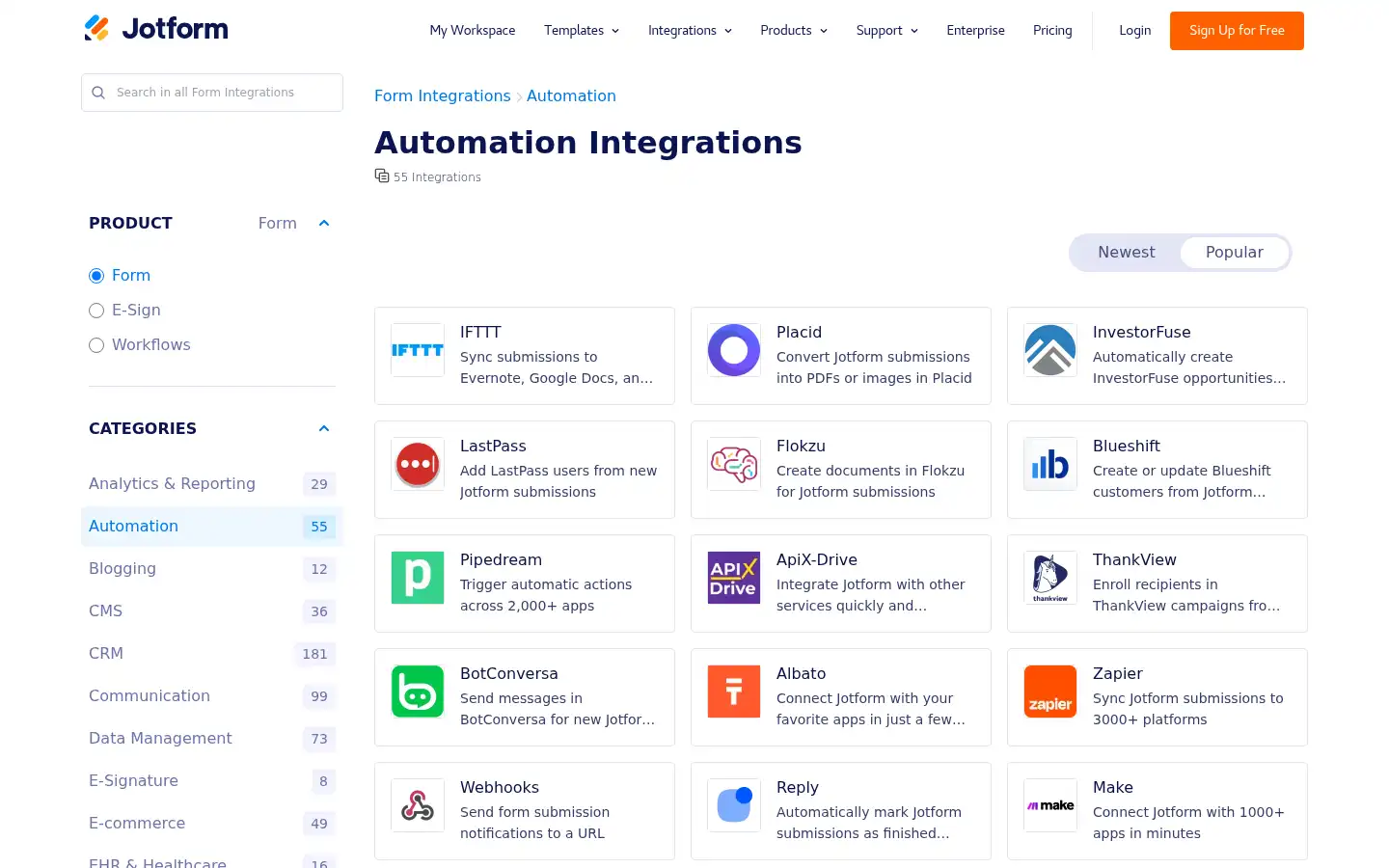Switch sorting to Newest
Viewport: 1389px width, 868px height.
(1126, 253)
